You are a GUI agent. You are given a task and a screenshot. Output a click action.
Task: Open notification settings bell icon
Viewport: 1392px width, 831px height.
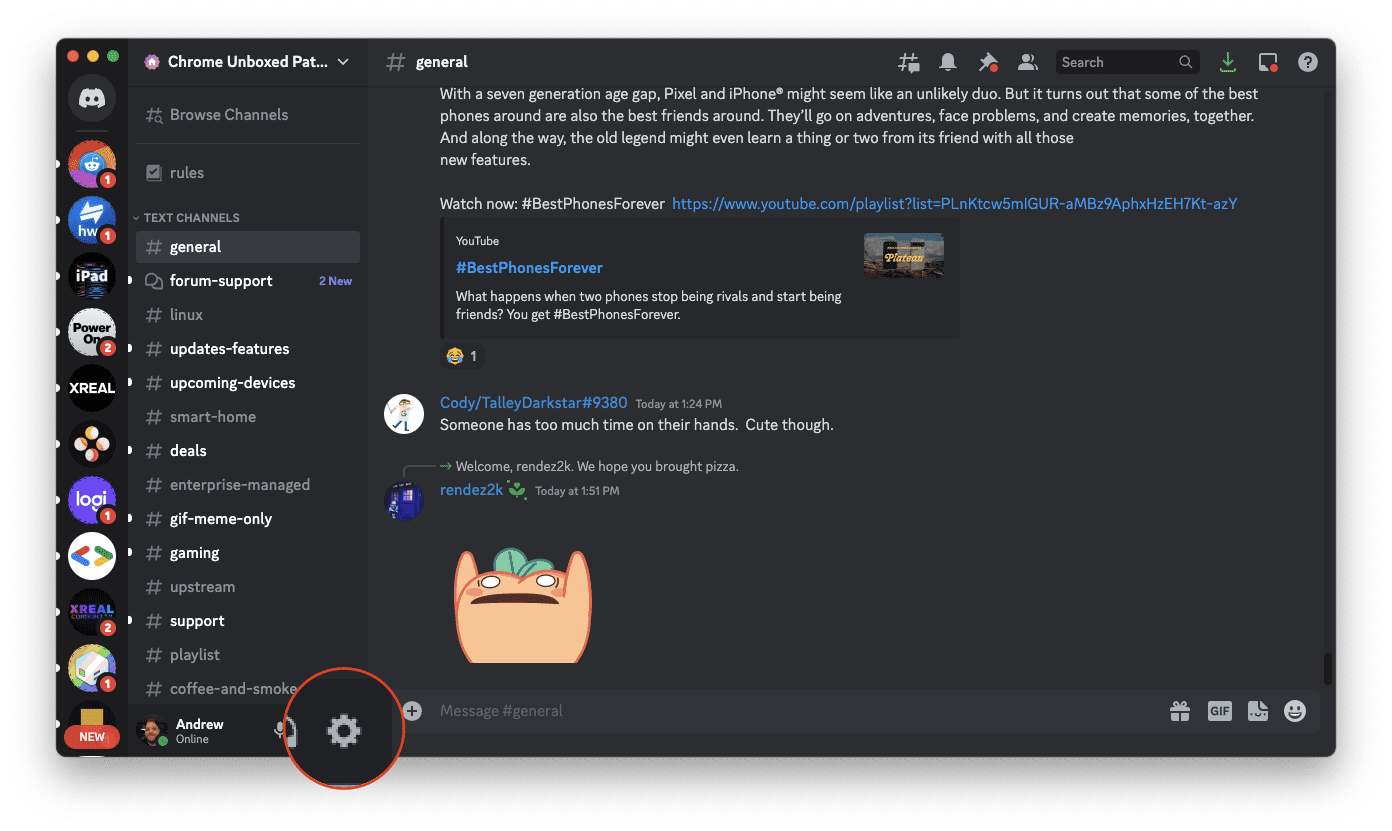[x=948, y=62]
